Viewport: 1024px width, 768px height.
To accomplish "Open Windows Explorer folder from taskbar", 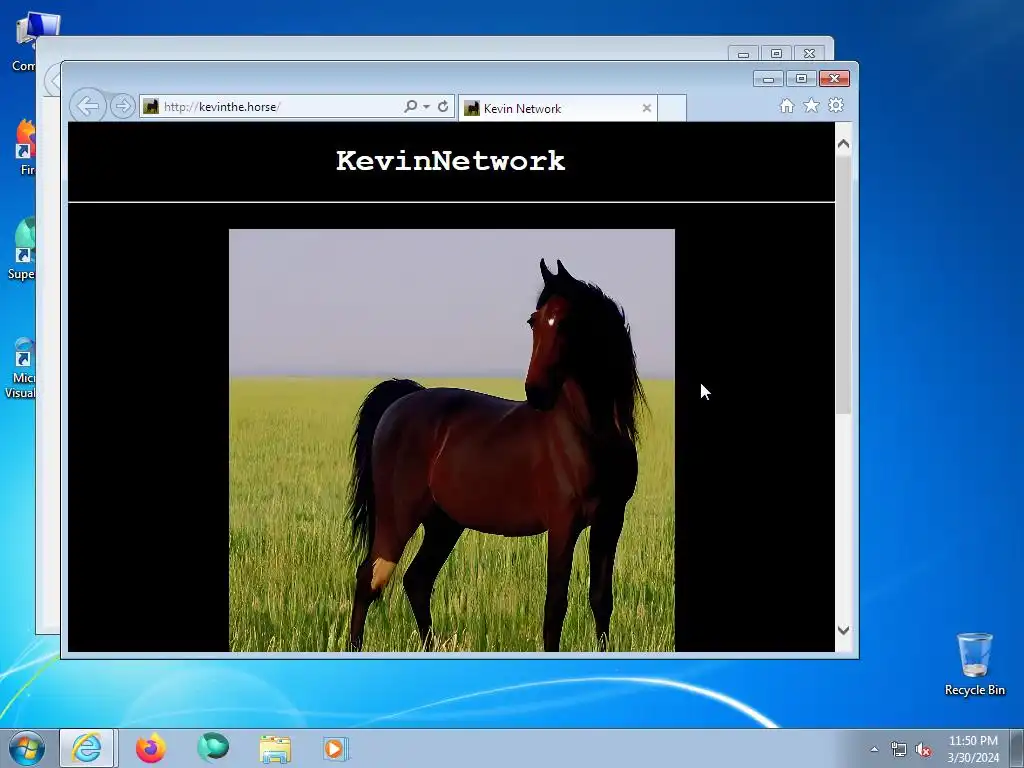I will [x=275, y=749].
